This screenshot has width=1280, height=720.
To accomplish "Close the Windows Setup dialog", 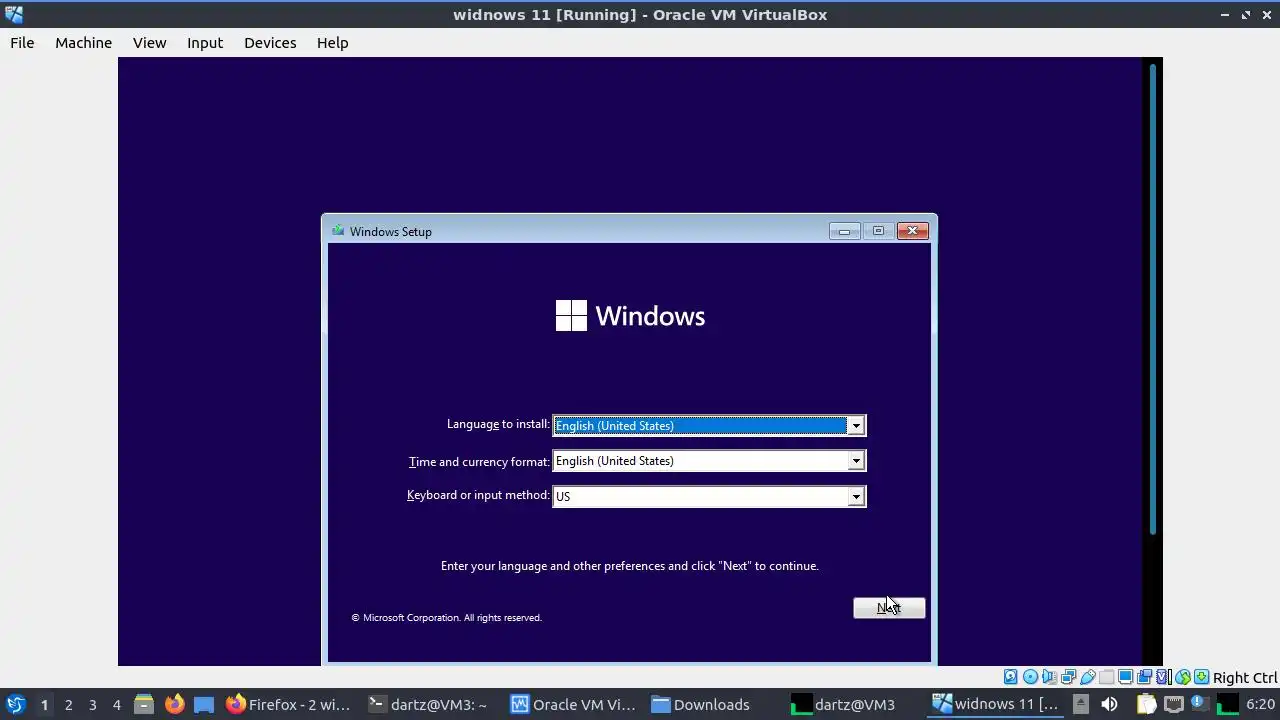I will click(912, 231).
